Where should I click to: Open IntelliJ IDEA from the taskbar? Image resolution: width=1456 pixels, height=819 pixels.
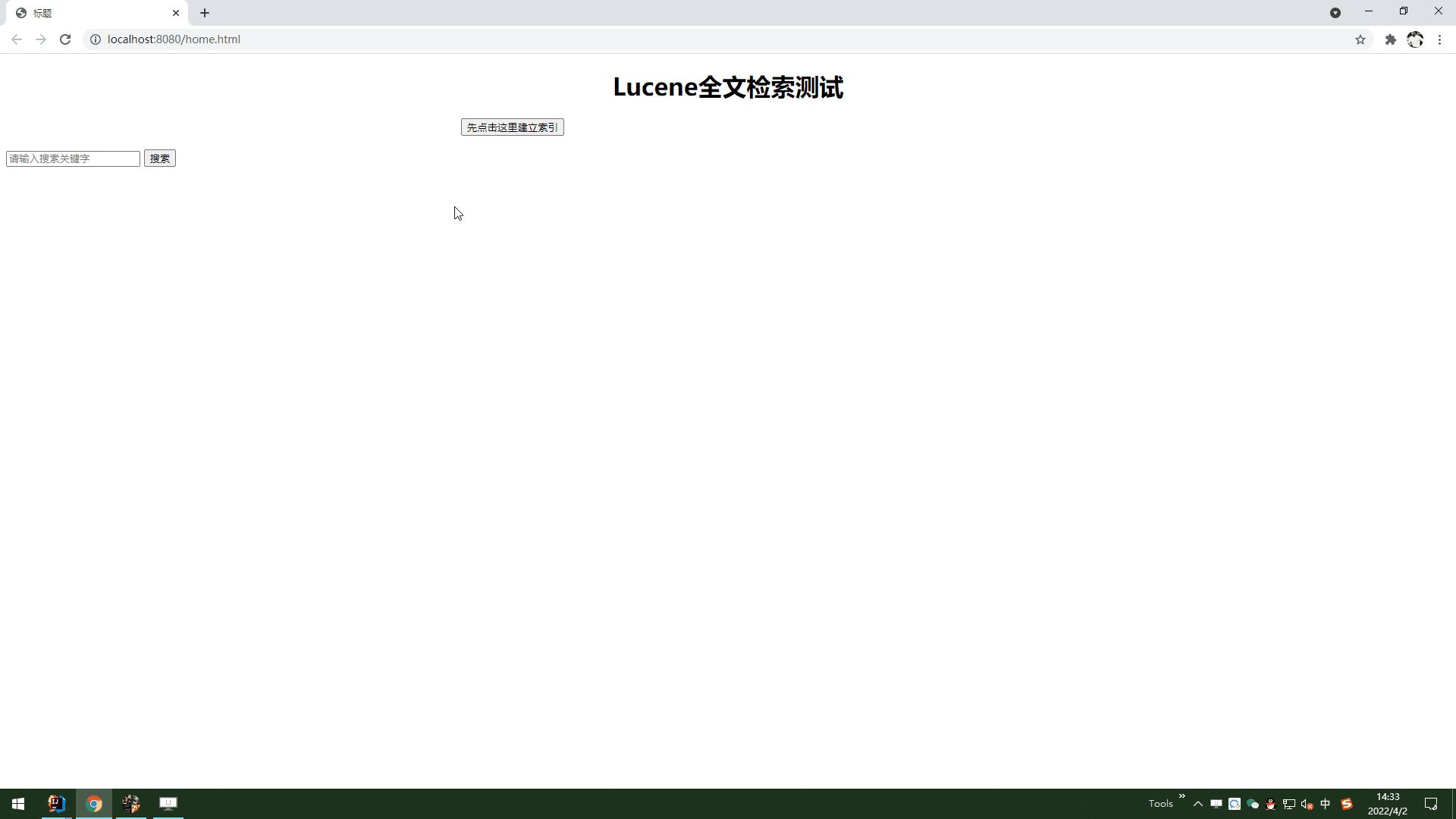click(57, 804)
